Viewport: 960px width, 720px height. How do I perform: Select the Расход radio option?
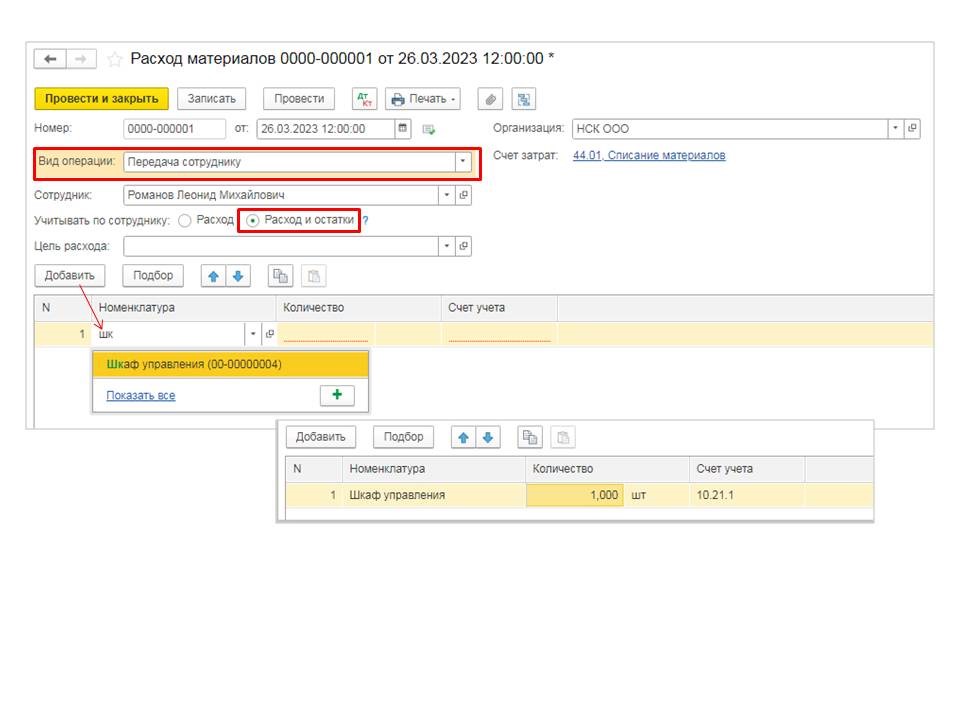(x=185, y=220)
